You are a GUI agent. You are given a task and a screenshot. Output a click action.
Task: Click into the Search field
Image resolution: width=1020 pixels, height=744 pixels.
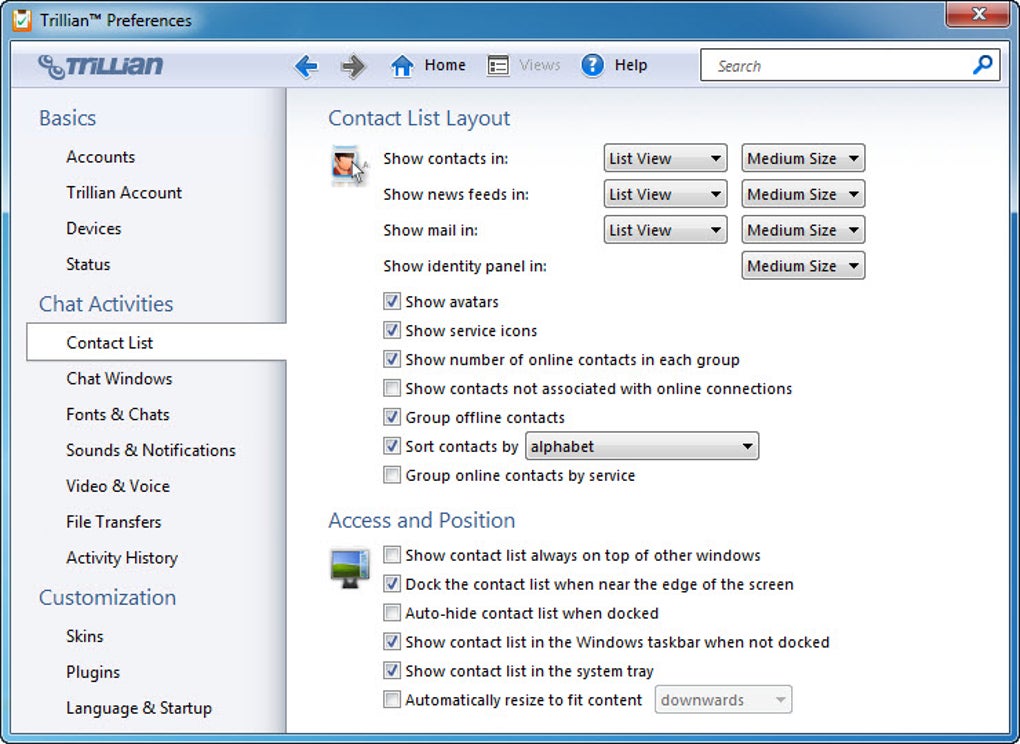tap(850, 65)
